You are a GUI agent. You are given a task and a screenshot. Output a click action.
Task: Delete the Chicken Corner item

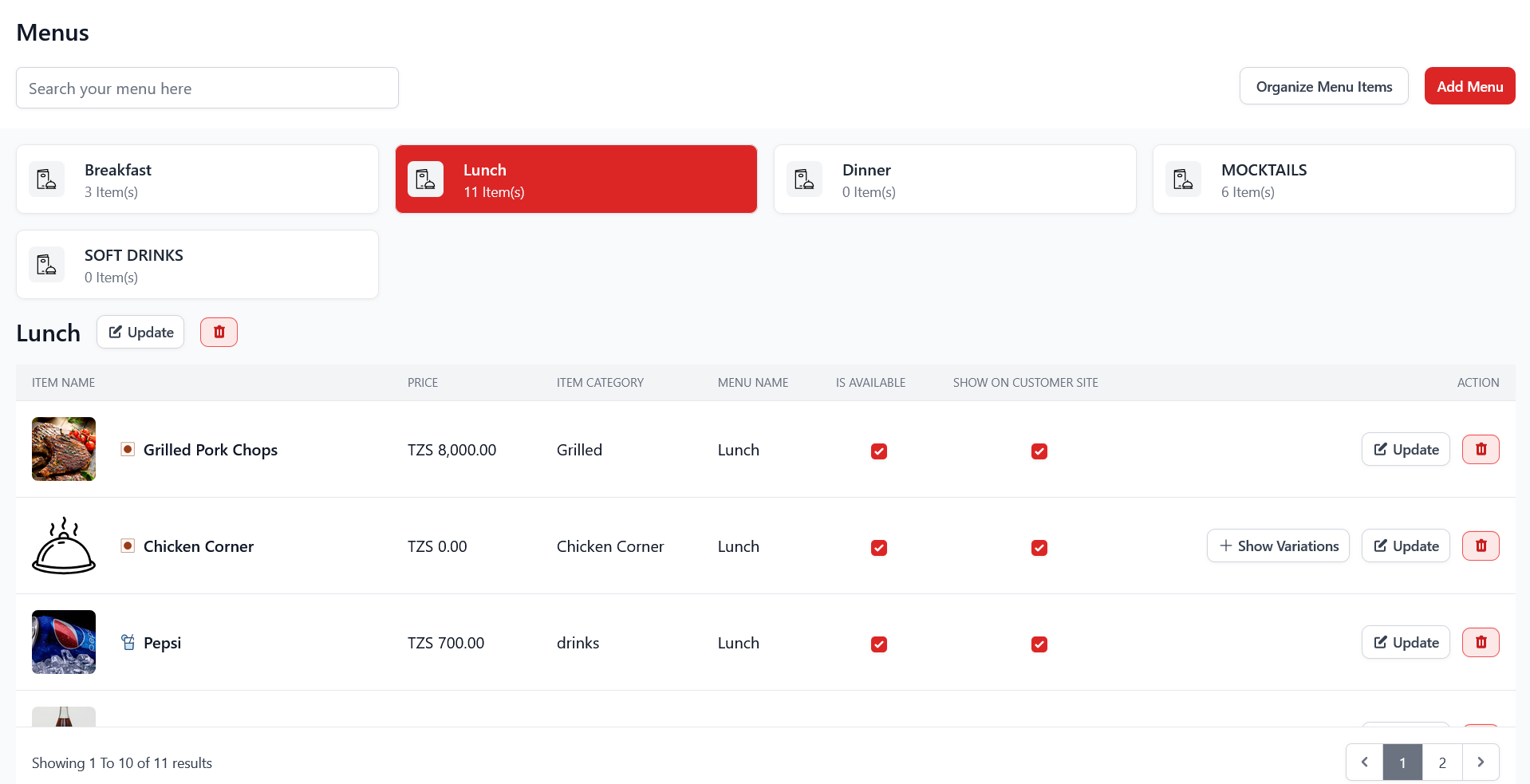[1480, 546]
